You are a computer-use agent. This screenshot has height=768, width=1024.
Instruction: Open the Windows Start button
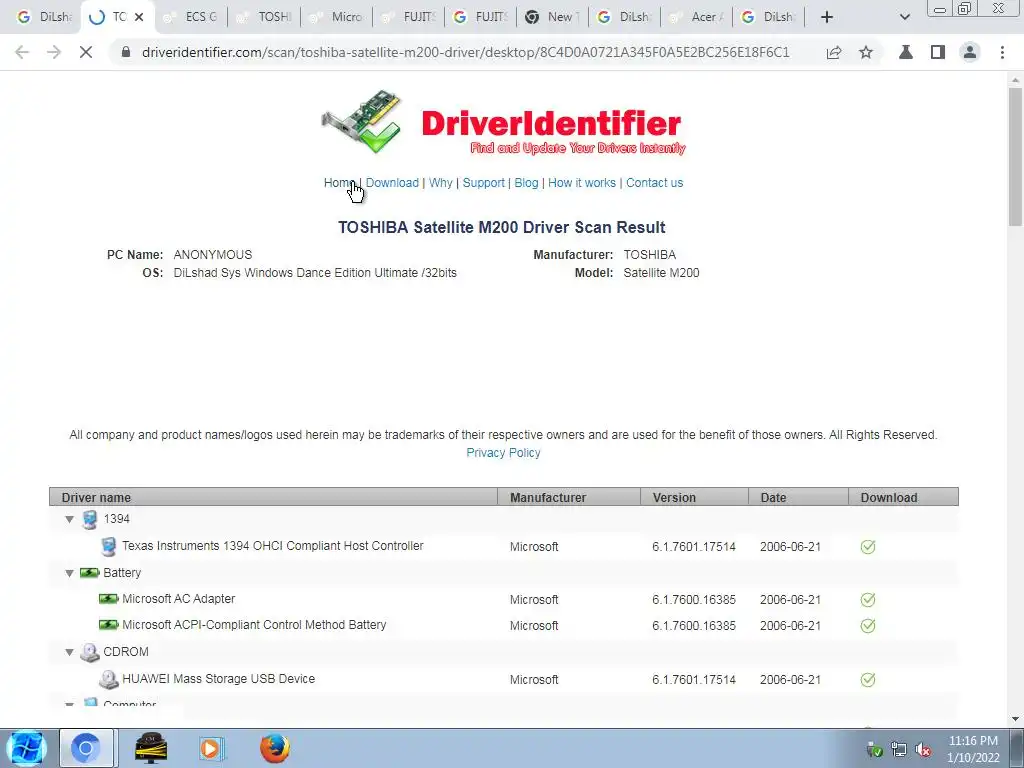tap(26, 748)
